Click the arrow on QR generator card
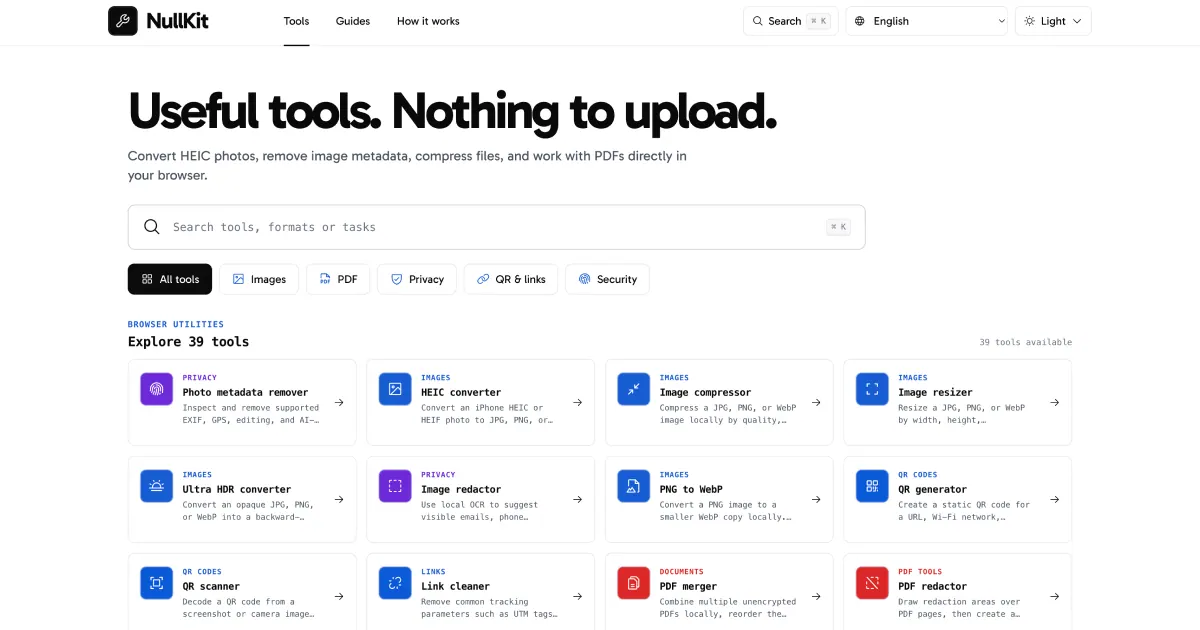The height and width of the screenshot is (630, 1200). 1054,499
